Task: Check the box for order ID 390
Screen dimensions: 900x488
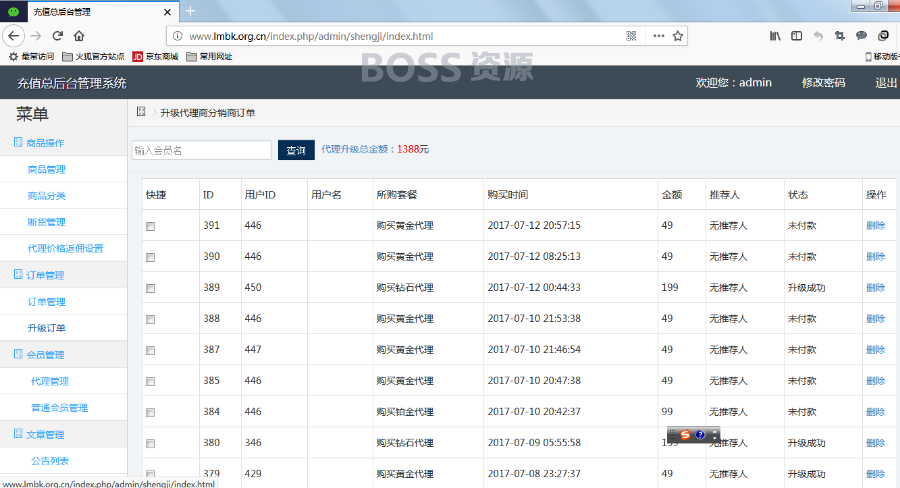Action: point(150,257)
